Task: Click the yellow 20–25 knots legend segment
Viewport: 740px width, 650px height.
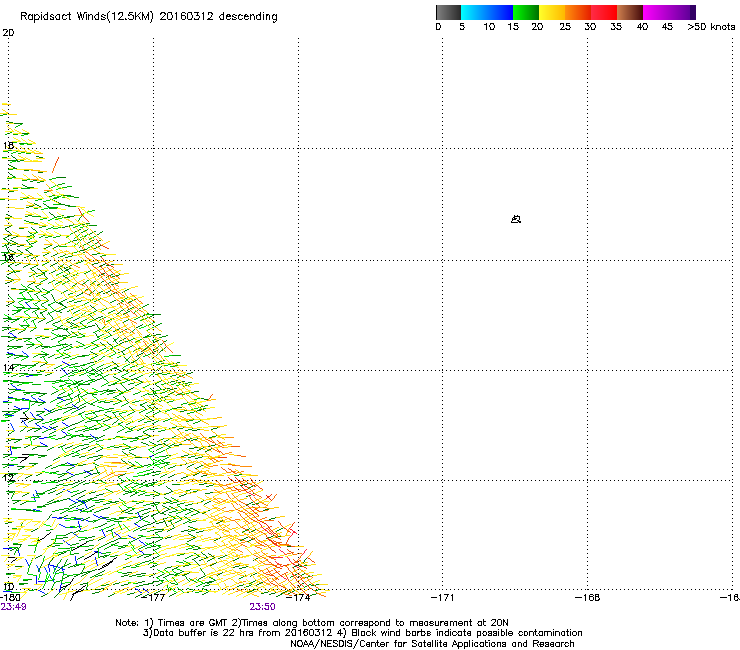Action: click(552, 12)
